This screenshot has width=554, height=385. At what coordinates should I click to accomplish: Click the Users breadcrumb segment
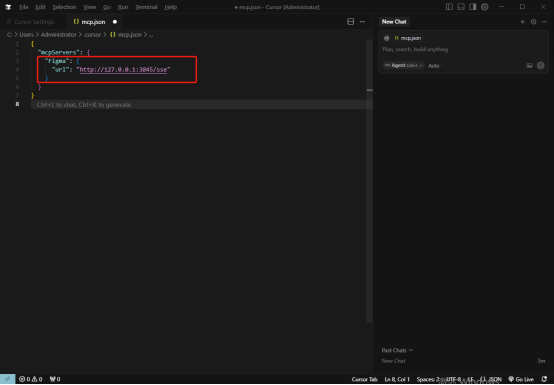coord(26,35)
